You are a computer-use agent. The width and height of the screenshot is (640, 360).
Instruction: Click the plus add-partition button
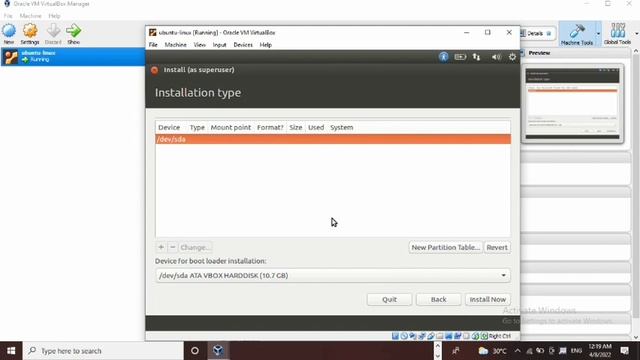tap(161, 247)
